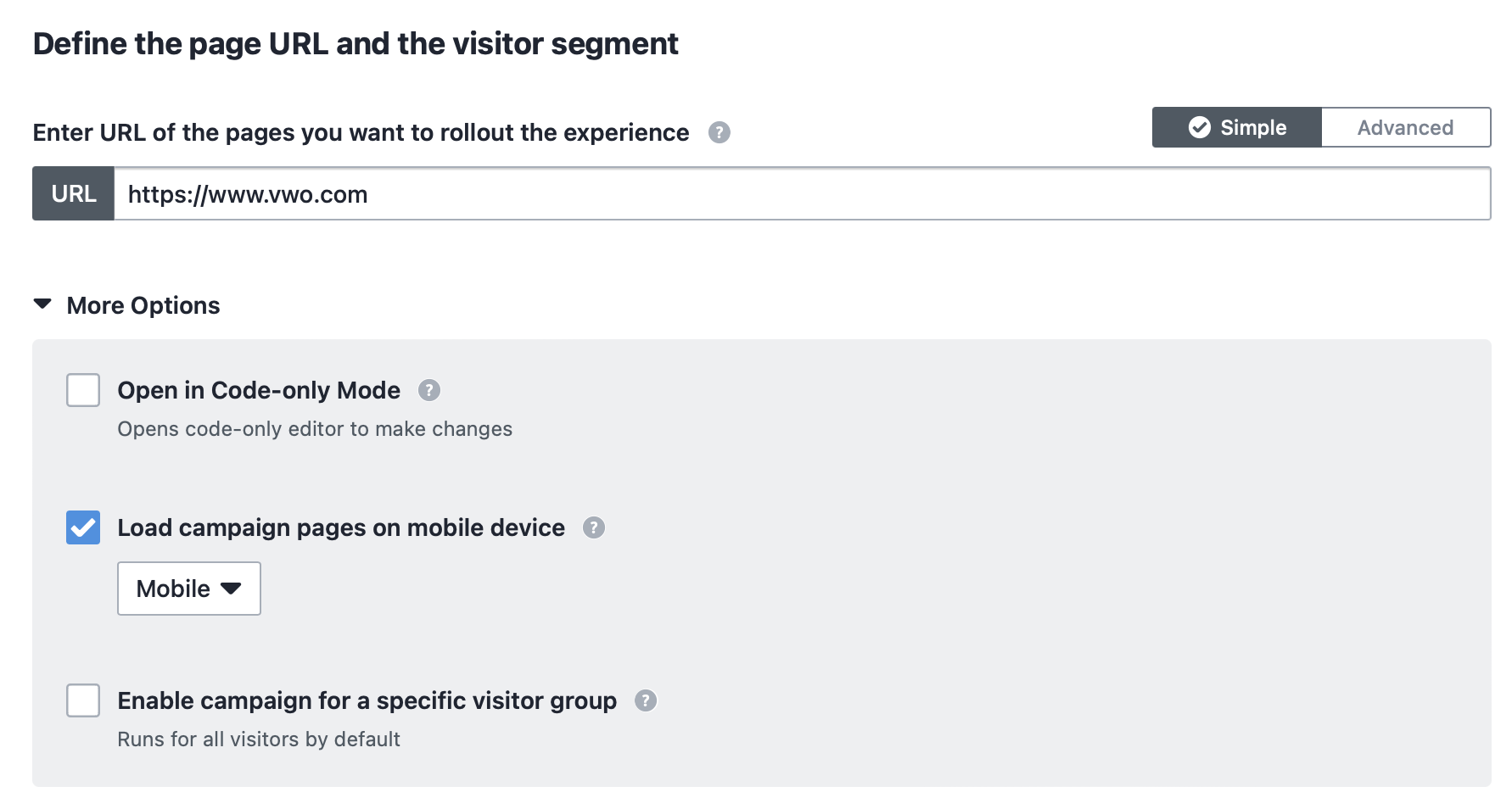Click "Load campaign pages on mobile device" label
This screenshot has width=1512, height=809.
pyautogui.click(x=341, y=528)
